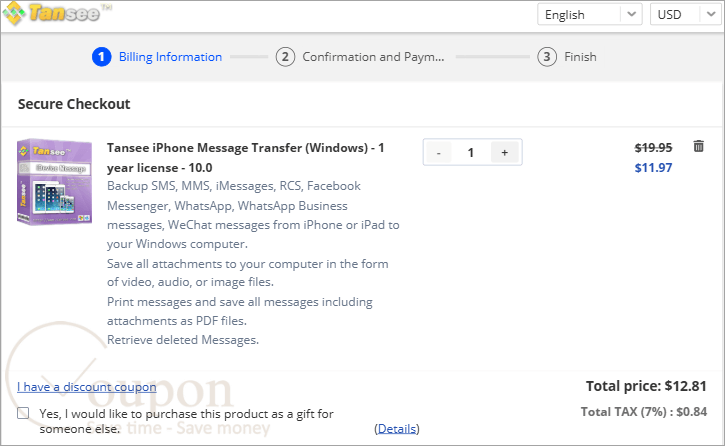Open the "I have a discount coupon" link
The height and width of the screenshot is (446, 725).
click(x=86, y=387)
